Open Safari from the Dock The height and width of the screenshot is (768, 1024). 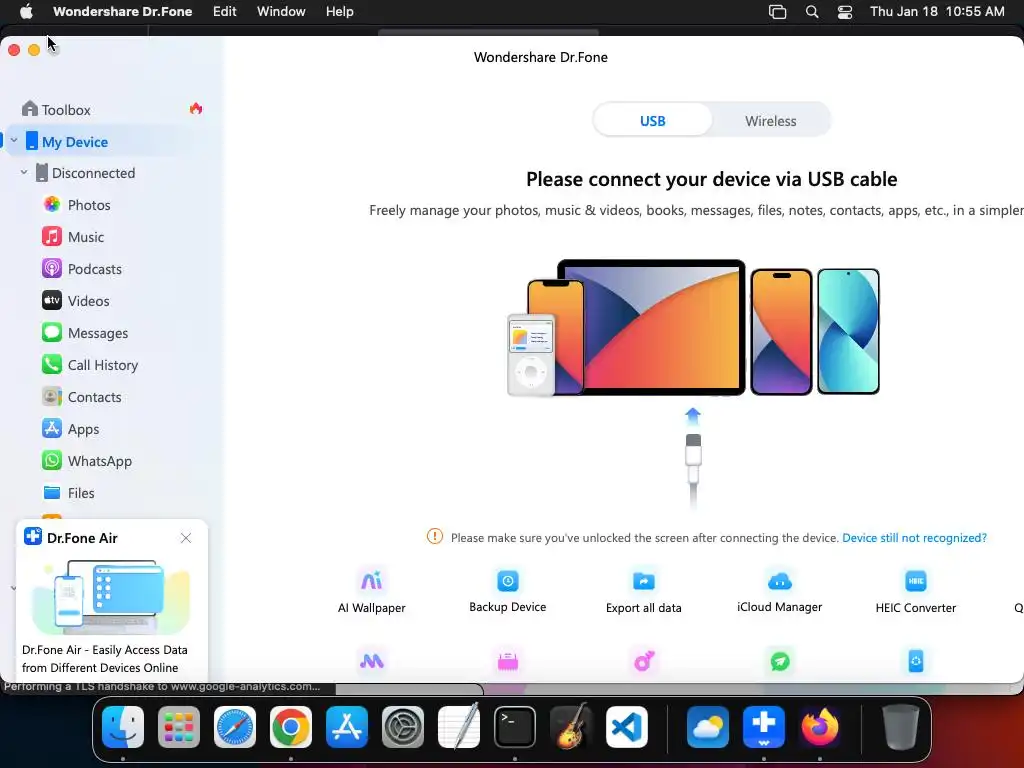[234, 726]
